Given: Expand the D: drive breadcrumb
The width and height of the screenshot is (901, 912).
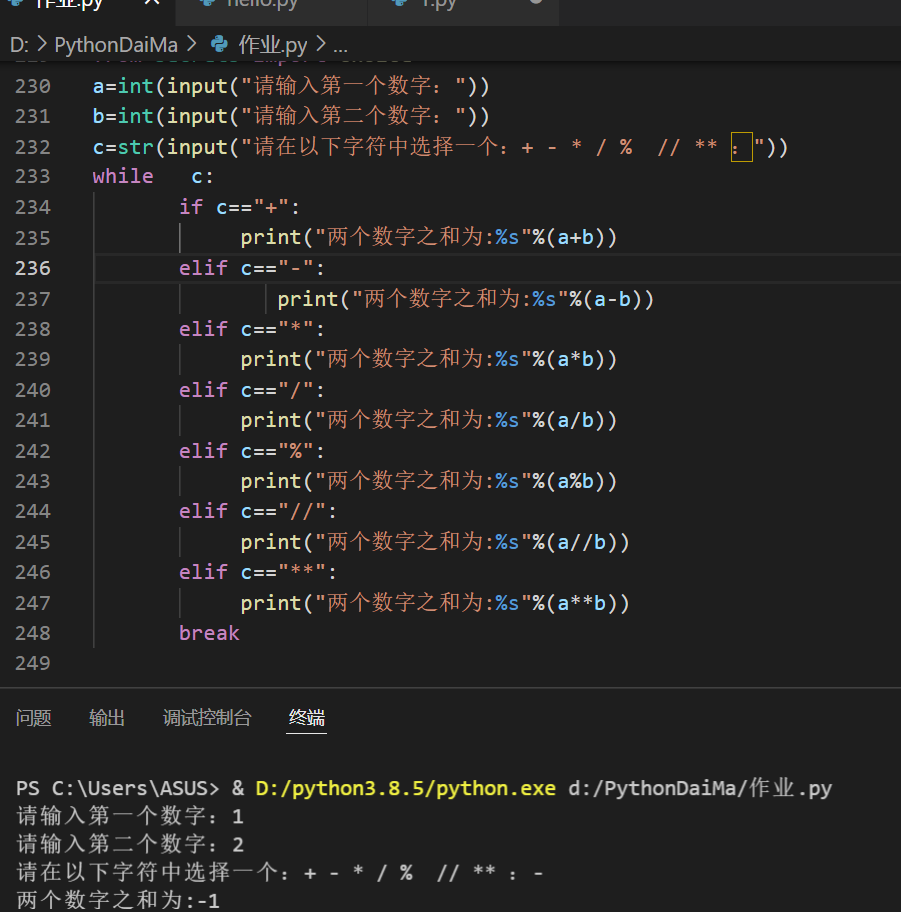Looking at the screenshot, I should point(19,45).
